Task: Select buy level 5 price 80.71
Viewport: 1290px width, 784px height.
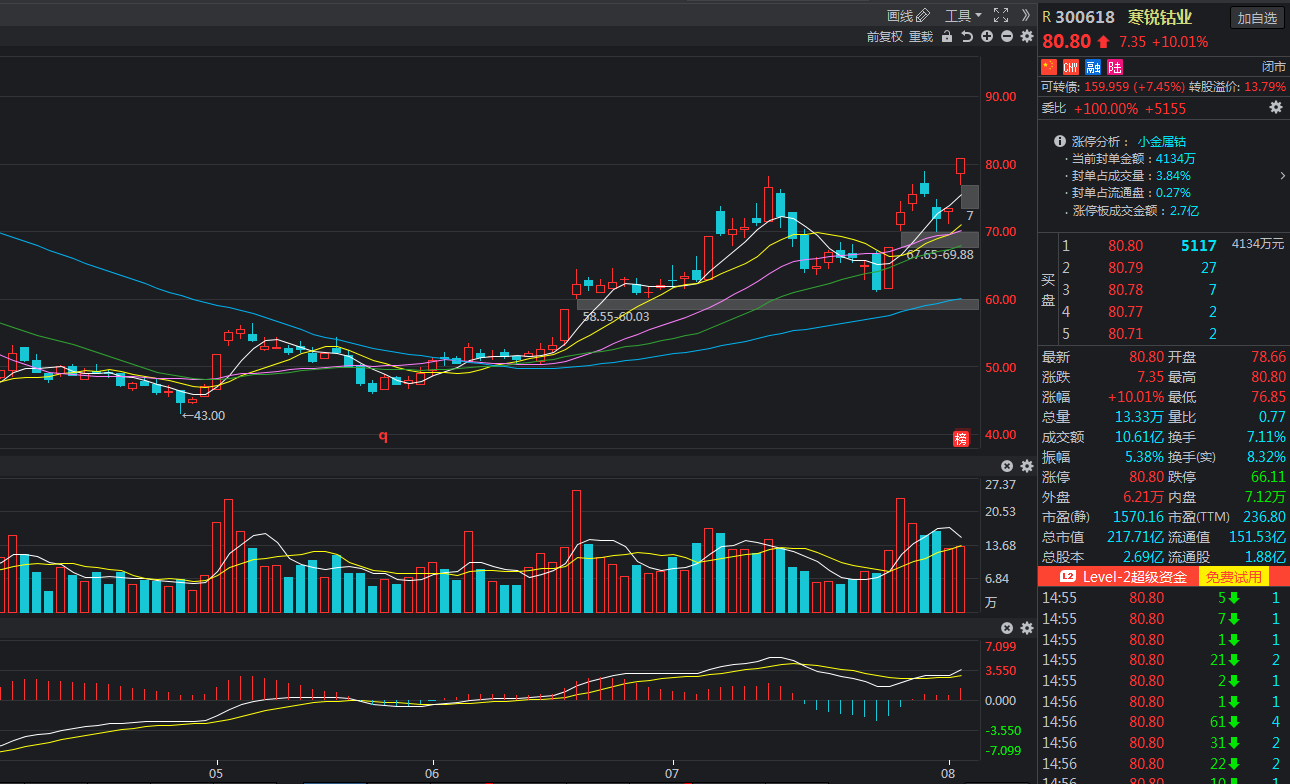Action: [1125, 334]
